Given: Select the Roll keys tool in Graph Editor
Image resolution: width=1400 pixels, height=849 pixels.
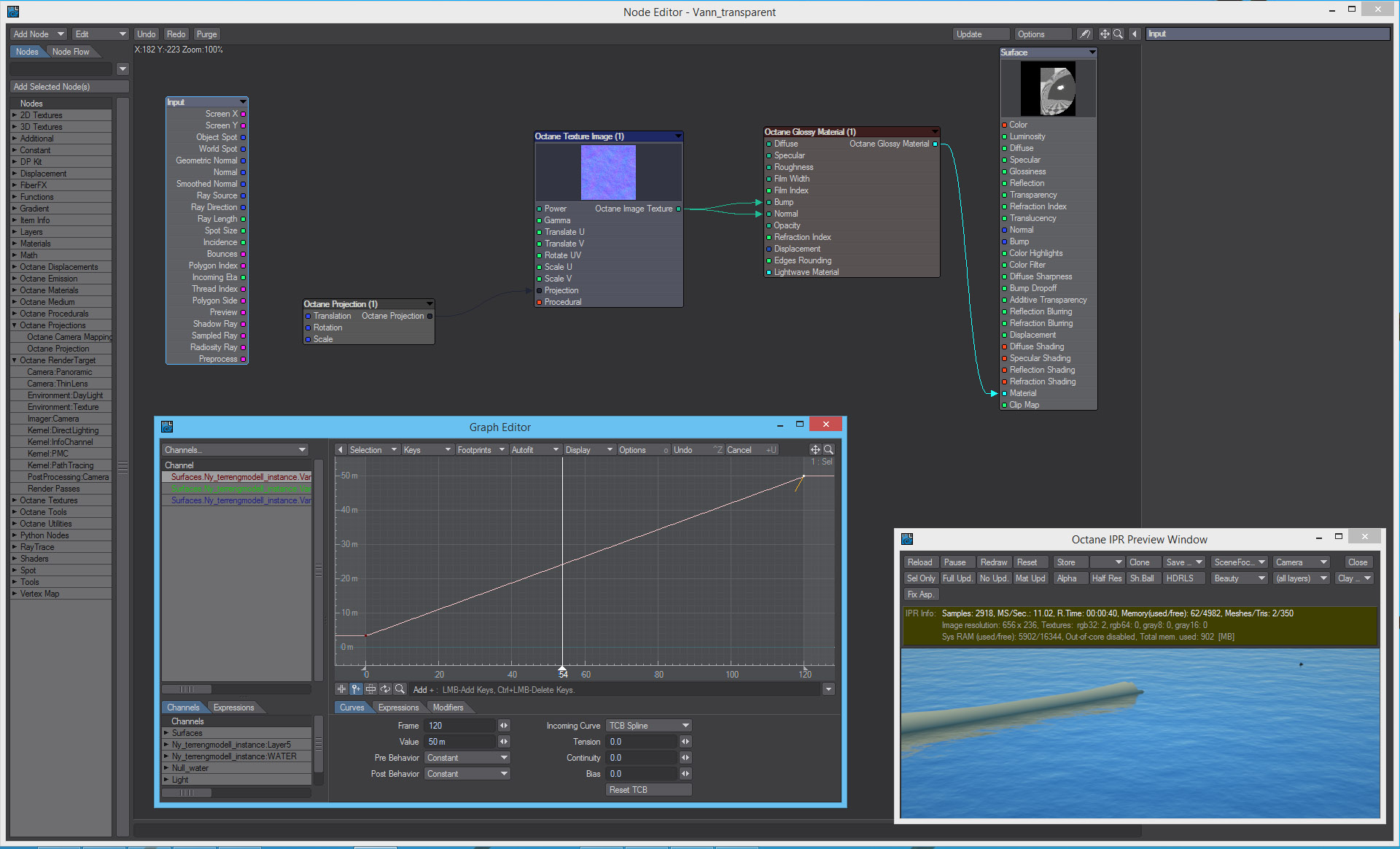Looking at the screenshot, I should point(385,689).
